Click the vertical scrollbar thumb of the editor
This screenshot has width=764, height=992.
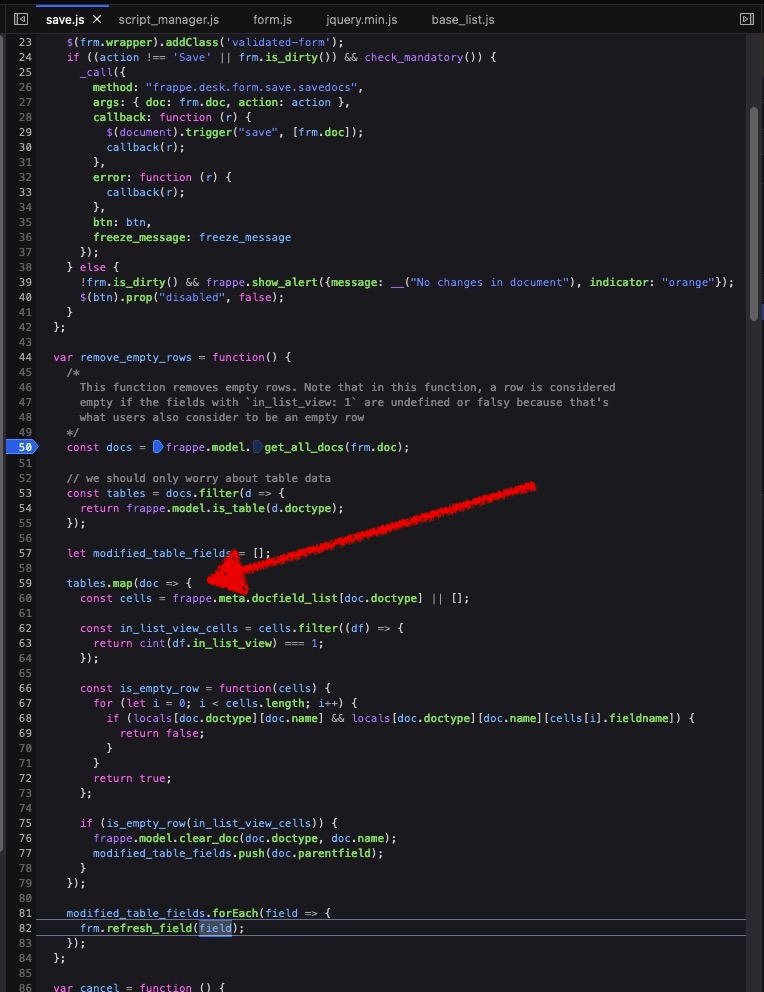pyautogui.click(x=753, y=214)
